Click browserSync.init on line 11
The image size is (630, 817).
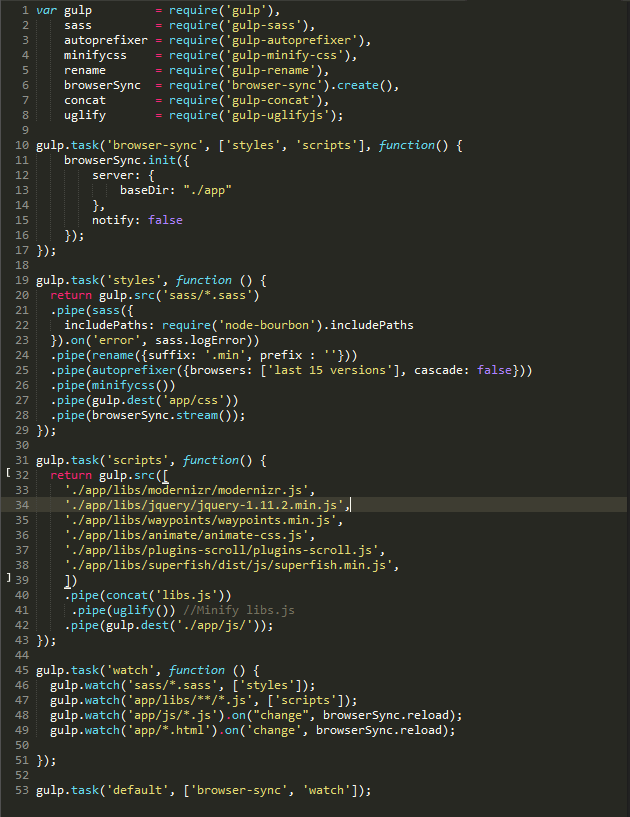click(119, 160)
